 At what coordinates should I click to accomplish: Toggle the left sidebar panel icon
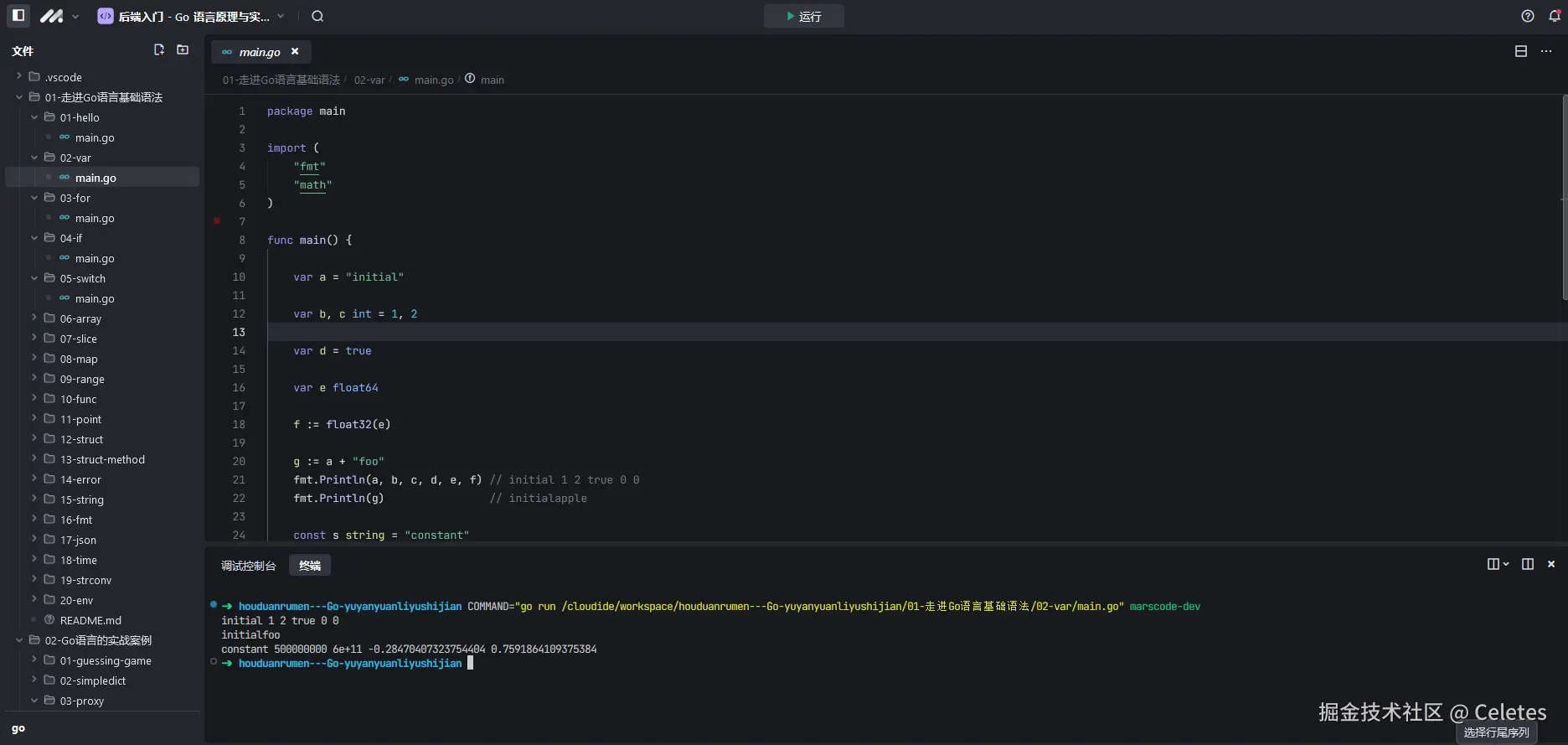pos(18,16)
